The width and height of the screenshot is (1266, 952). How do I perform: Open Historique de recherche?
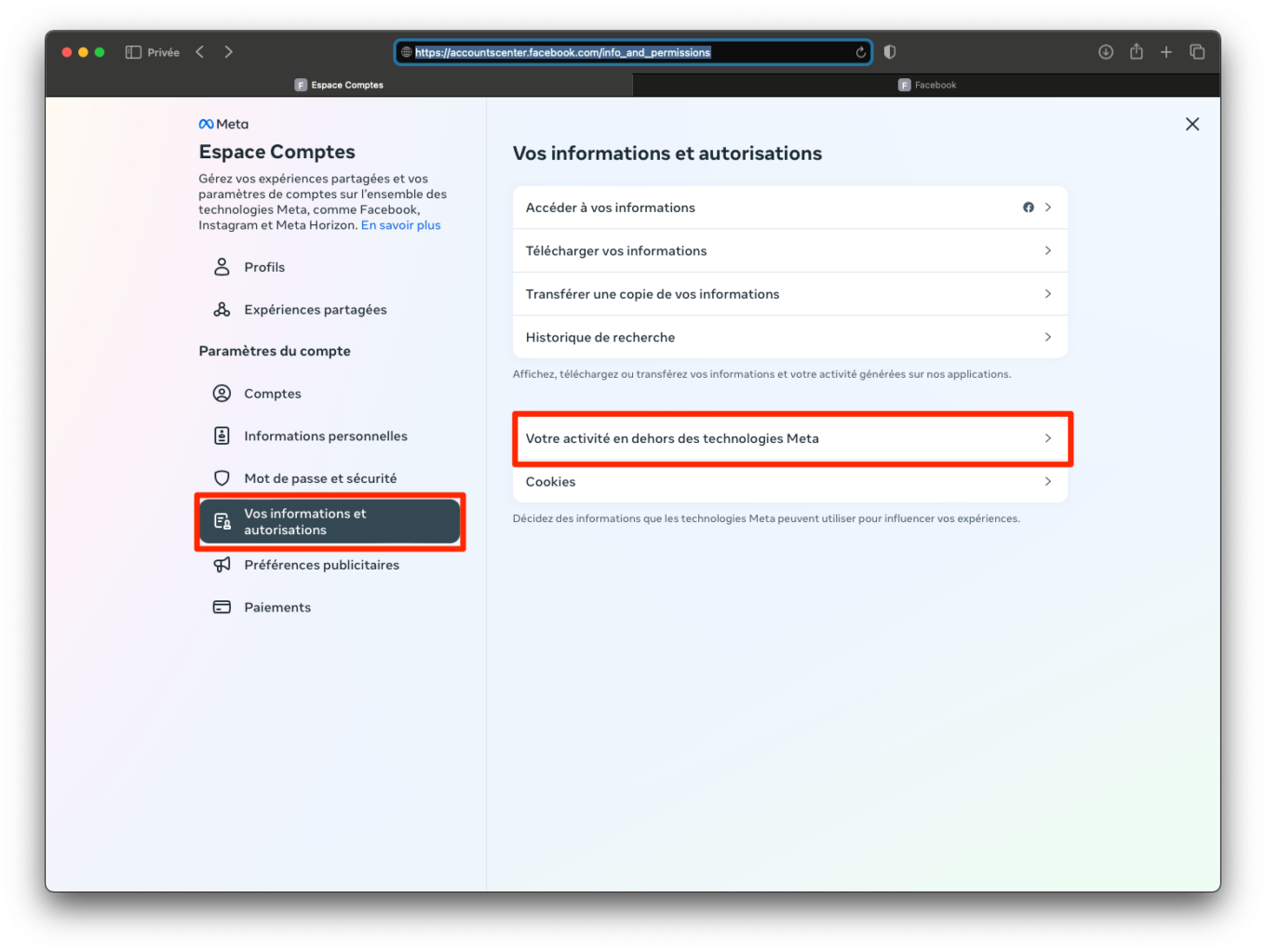pyautogui.click(x=790, y=337)
